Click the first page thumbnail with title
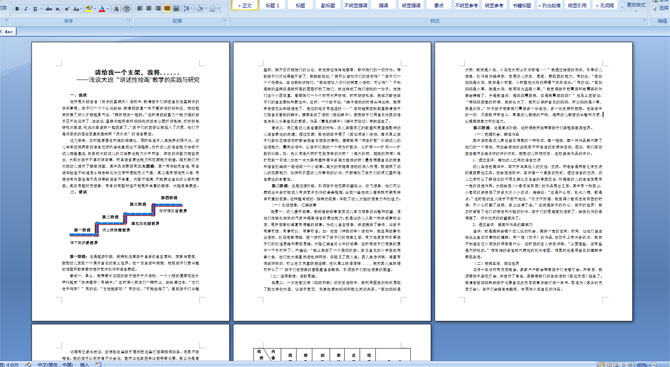This screenshot has height=367, width=670. click(130, 181)
